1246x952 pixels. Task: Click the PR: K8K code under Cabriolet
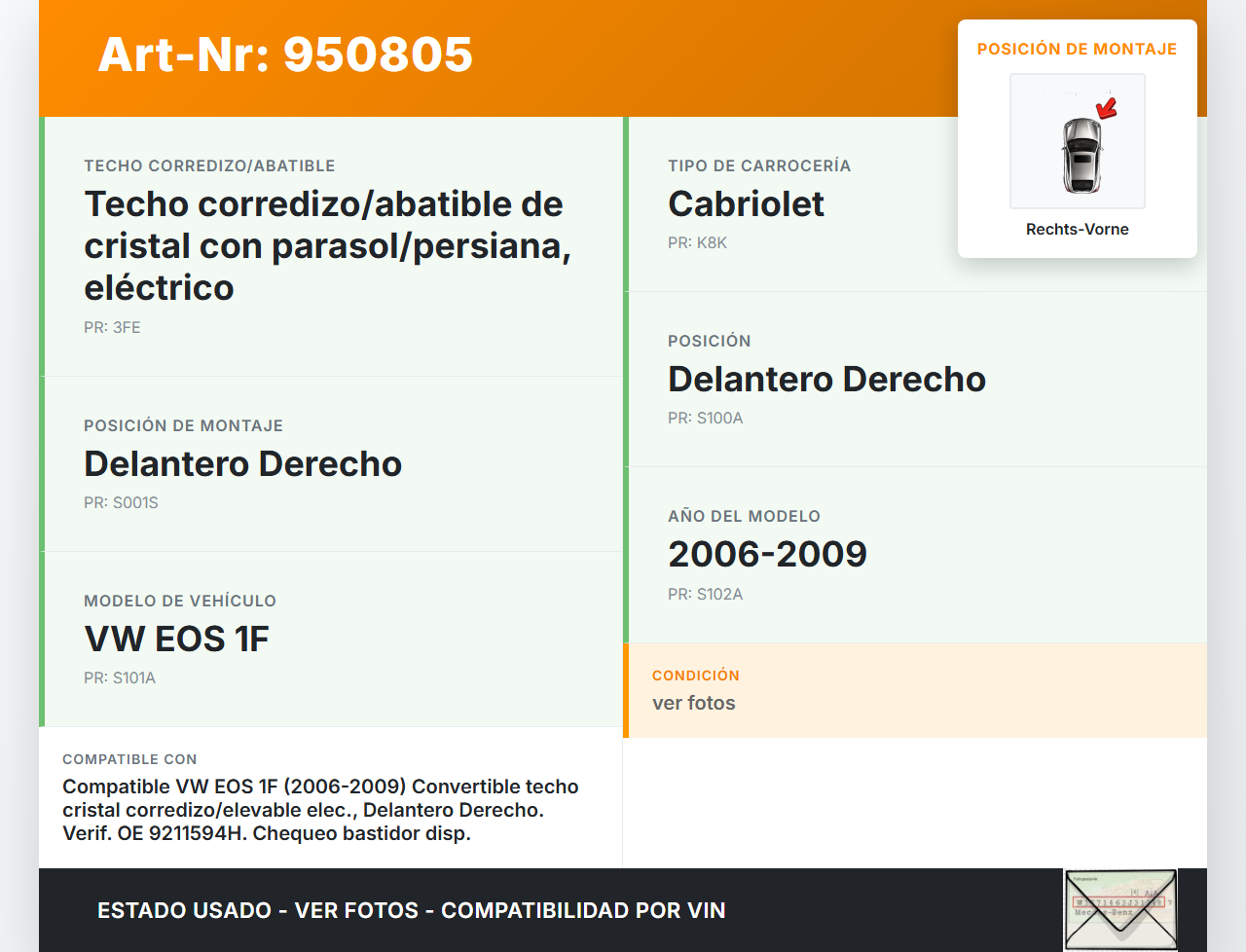click(697, 242)
